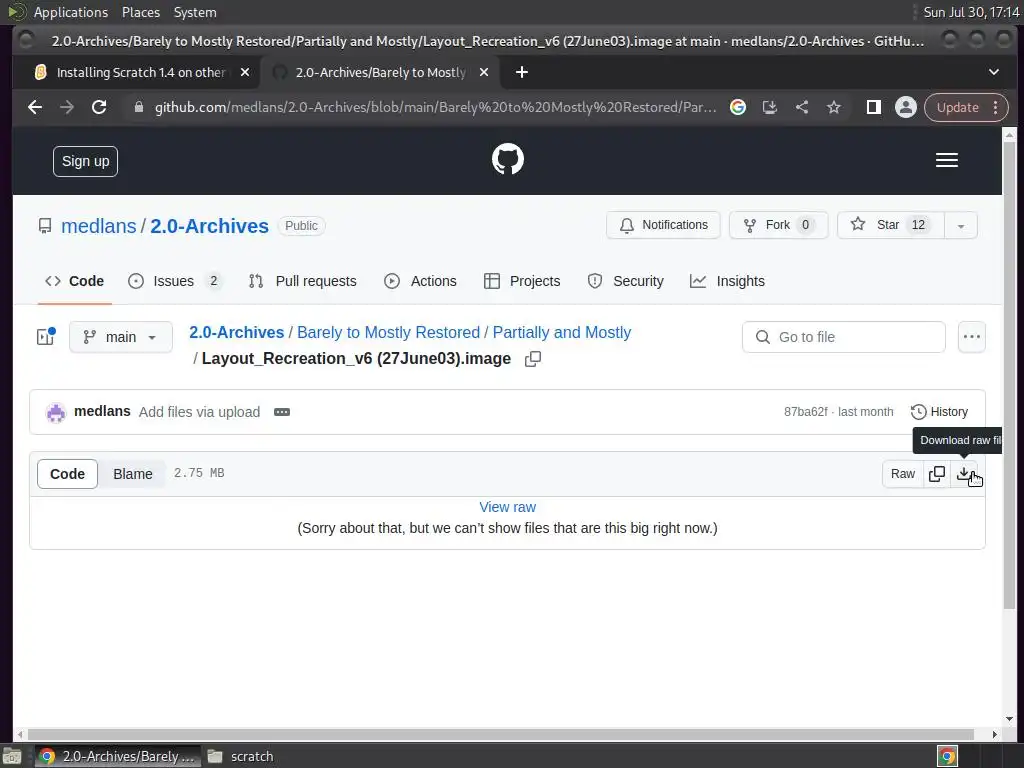Open the Star list dropdown arrow
This screenshot has width=1024, height=768.
(x=961, y=225)
